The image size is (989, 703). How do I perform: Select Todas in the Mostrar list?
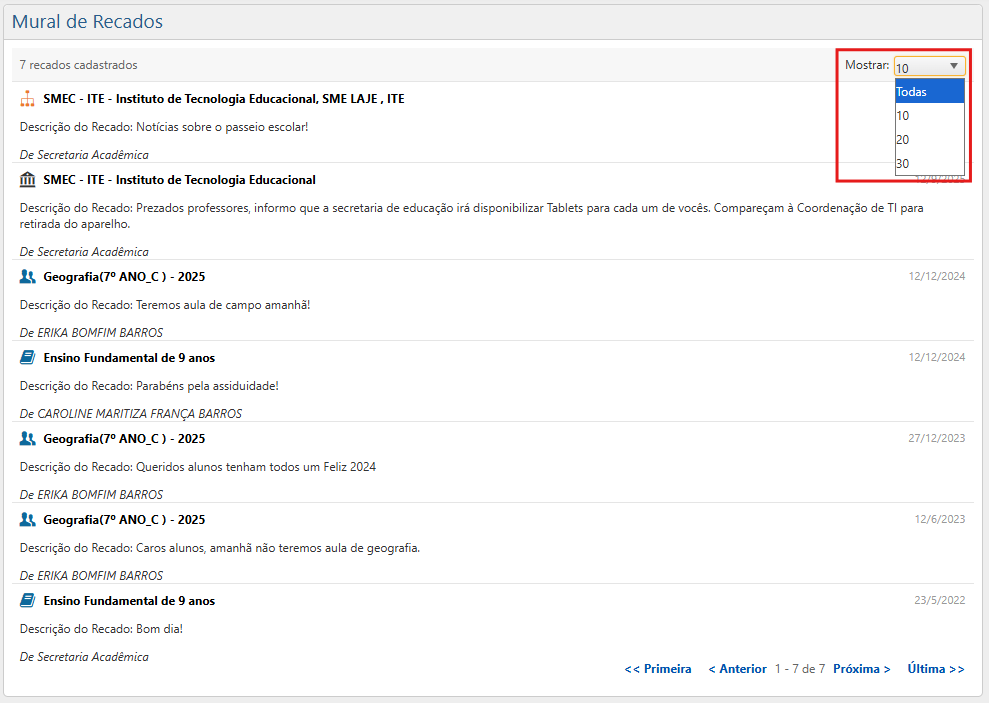(x=929, y=91)
